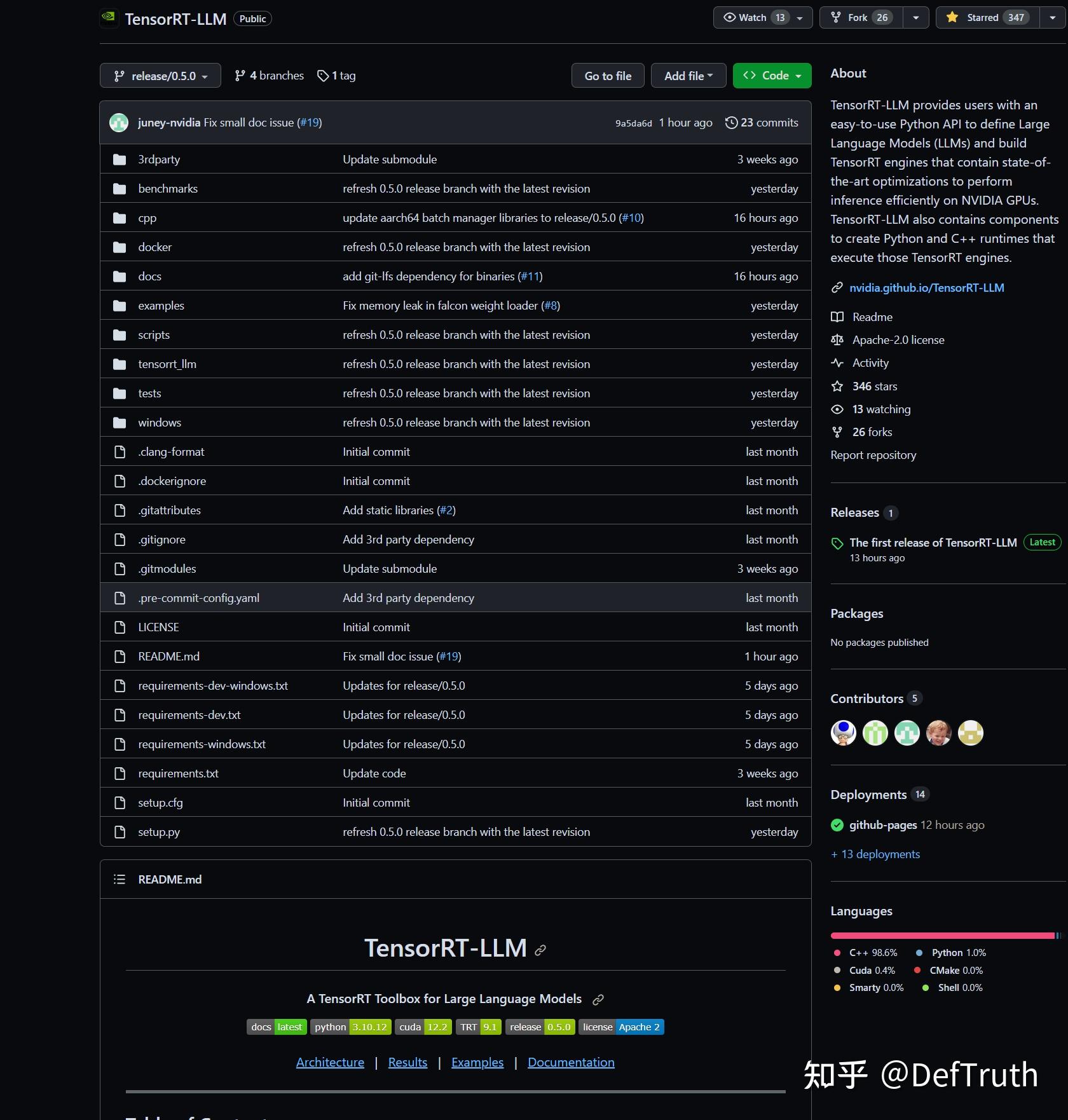Click the Go to file button
Image resolution: width=1068 pixels, height=1120 pixels.
click(608, 76)
